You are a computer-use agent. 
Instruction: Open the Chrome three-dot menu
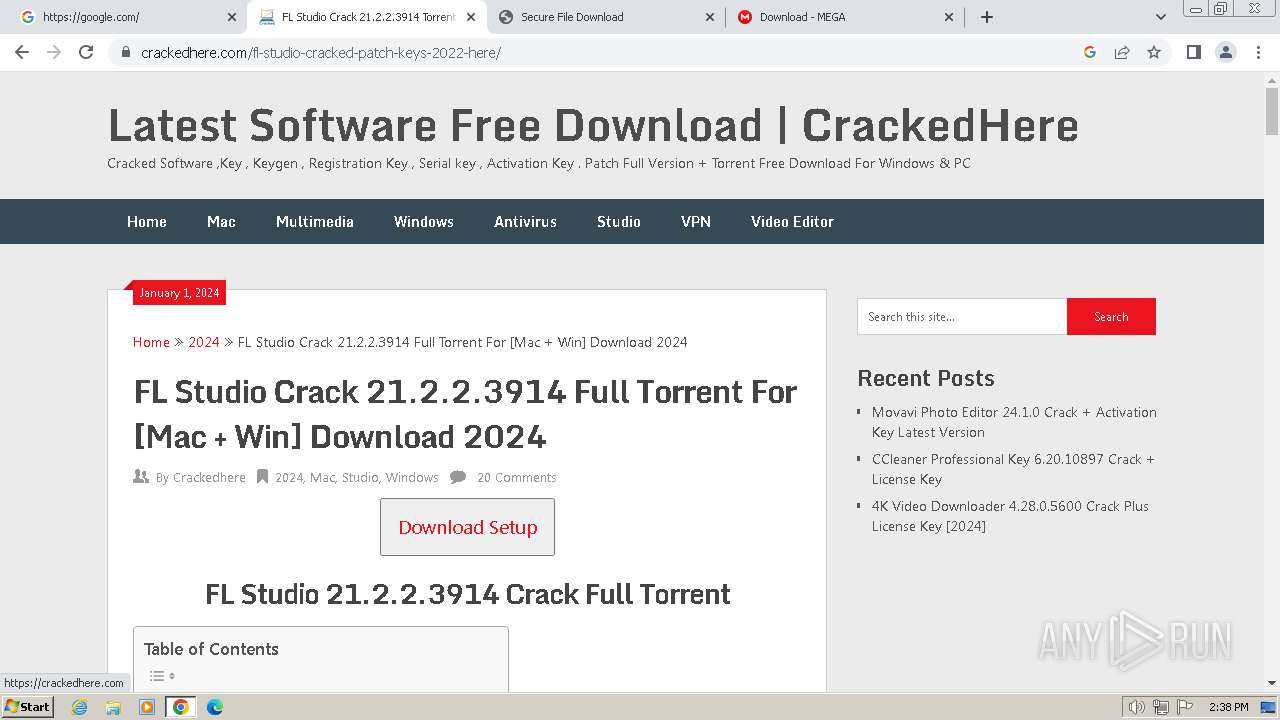(1258, 52)
